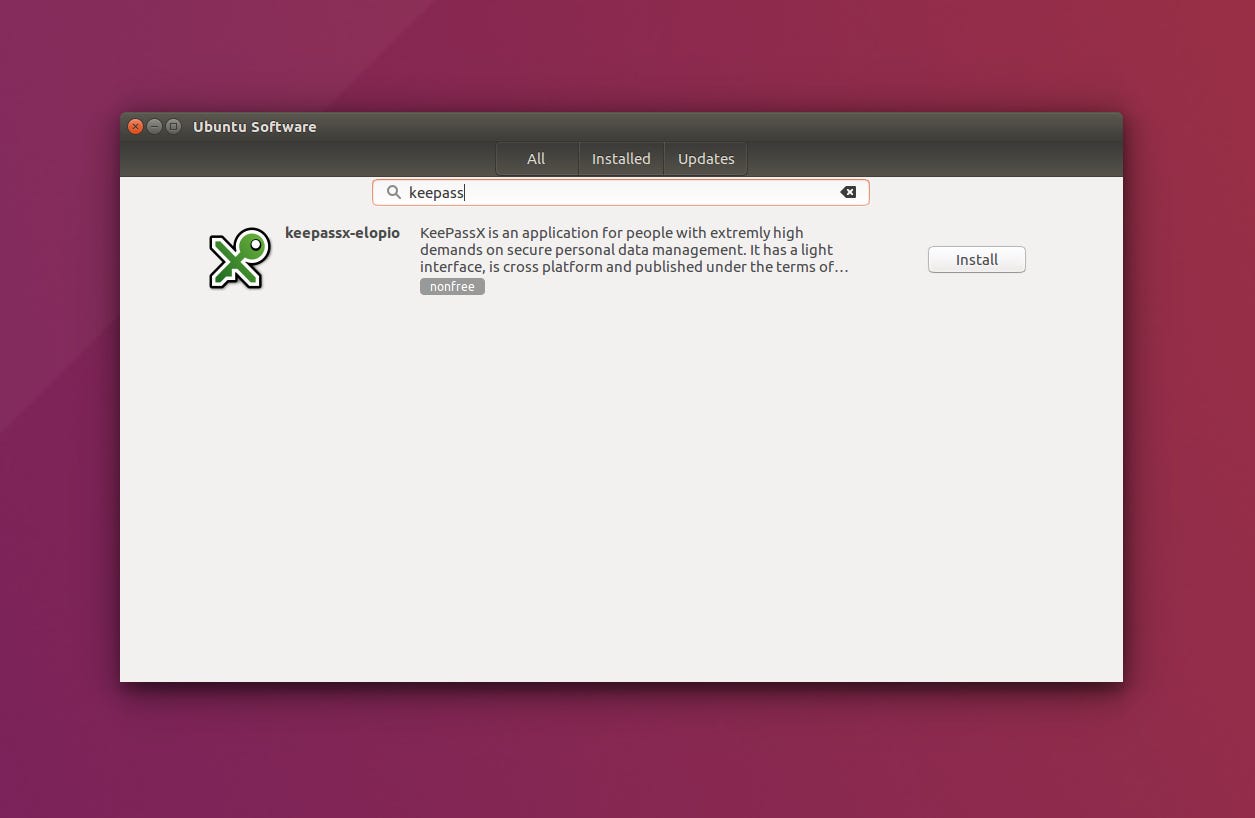The height and width of the screenshot is (818, 1255).
Task: Click the nonfree license badge
Action: coord(452,286)
